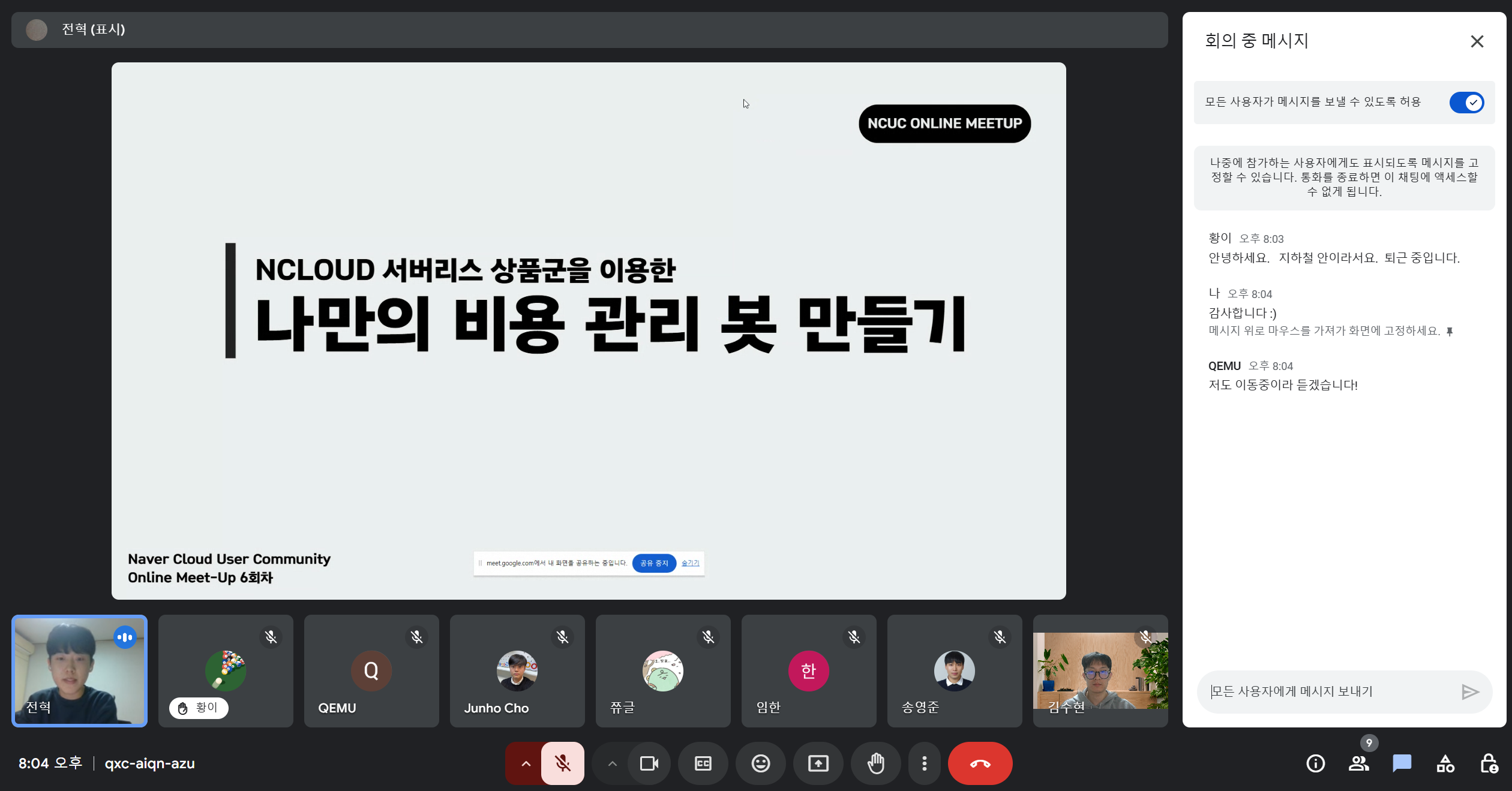Toggle allow everyone to send messages
1512x791 pixels.
pyautogui.click(x=1466, y=103)
